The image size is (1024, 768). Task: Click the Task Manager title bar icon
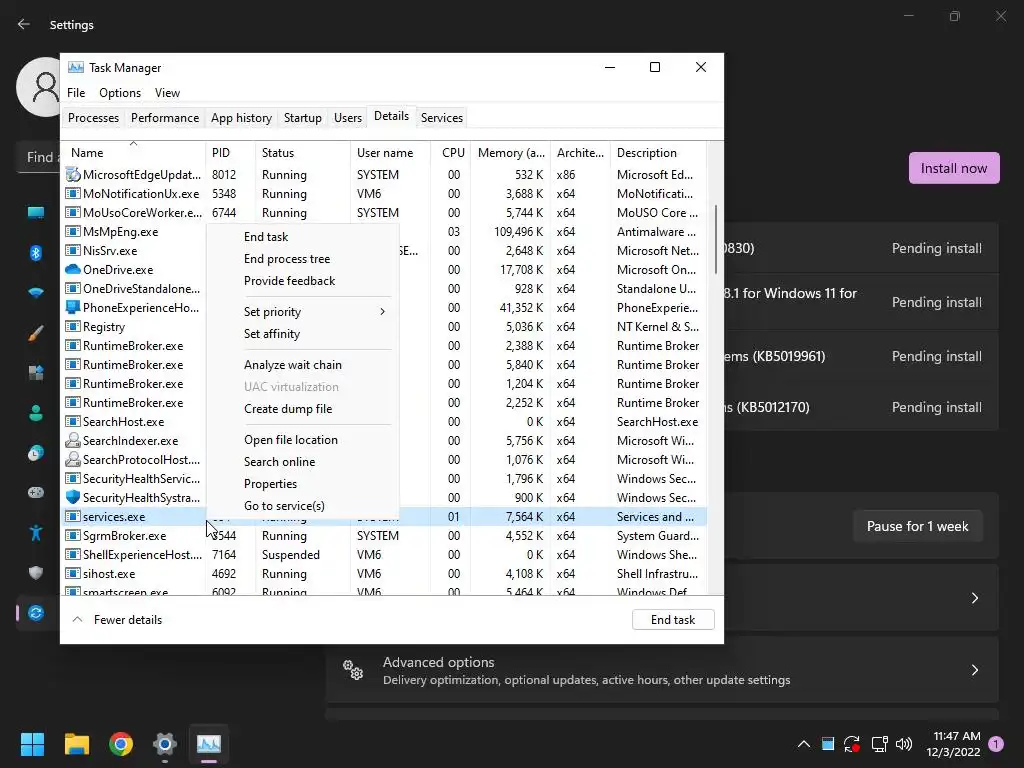tap(76, 67)
